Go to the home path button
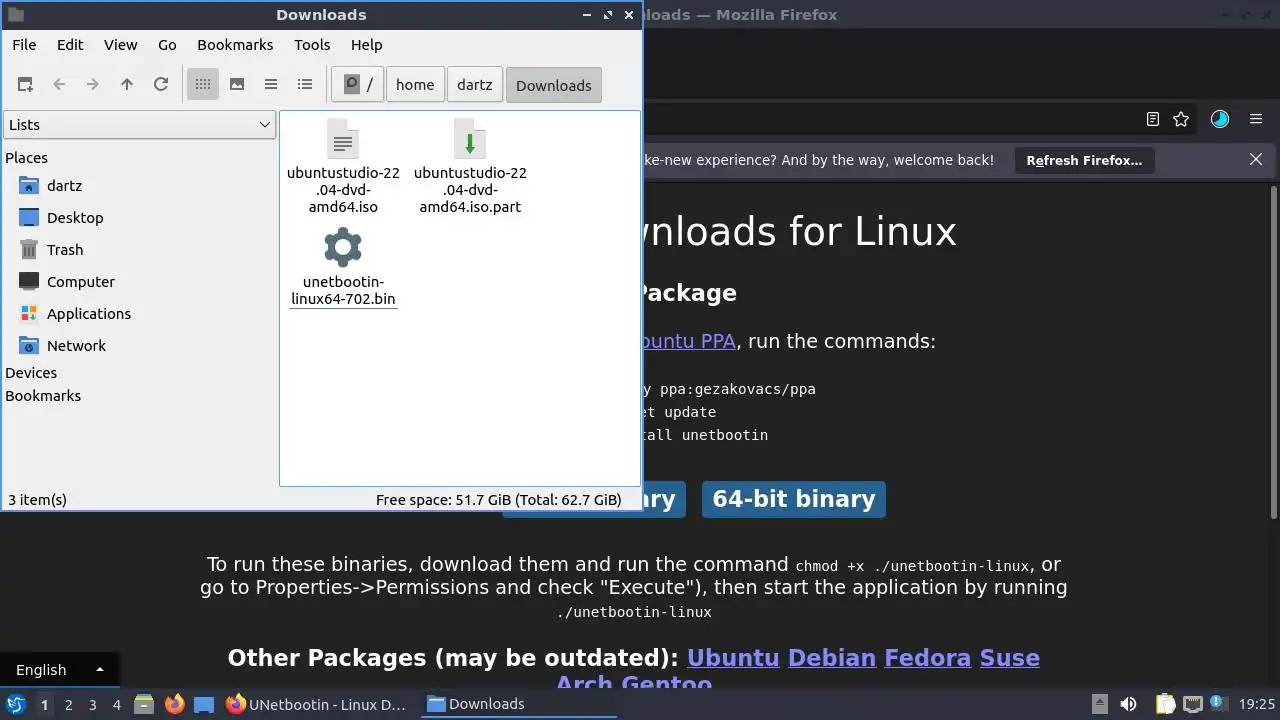This screenshot has height=720, width=1280. (x=415, y=85)
